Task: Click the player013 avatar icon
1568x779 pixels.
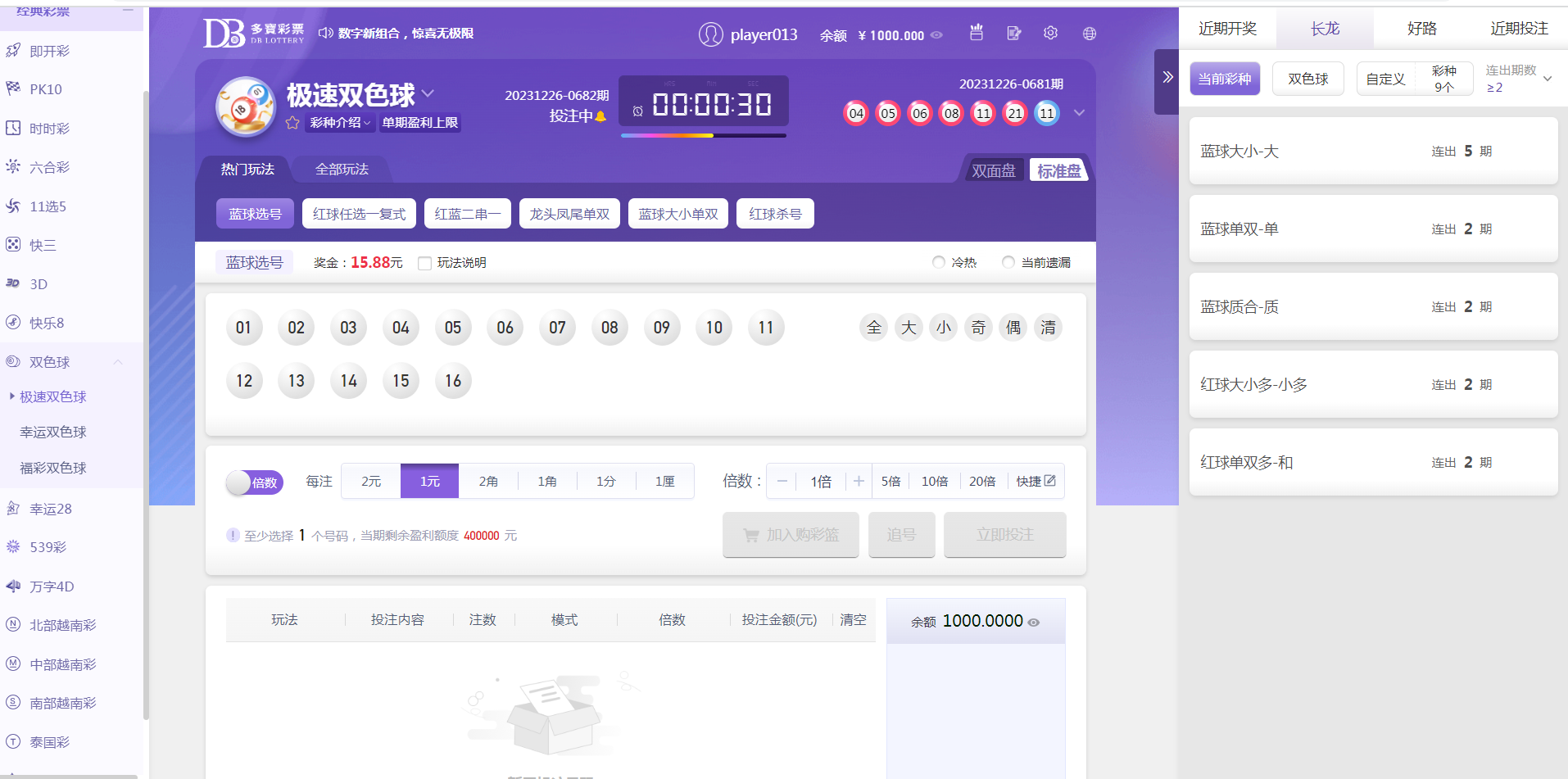Action: 710,34
